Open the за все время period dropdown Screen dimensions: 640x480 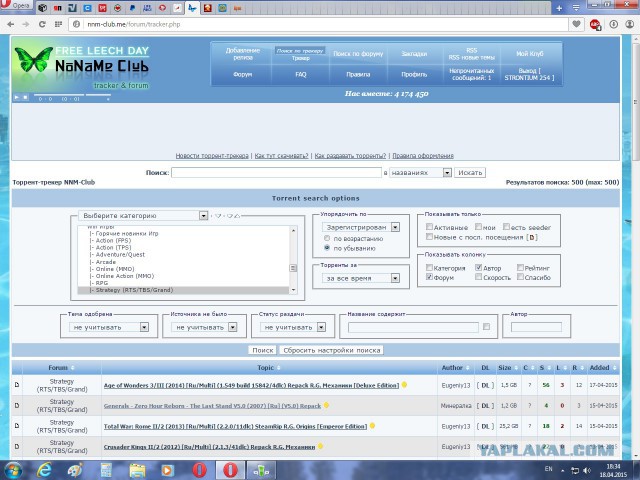(x=361, y=278)
